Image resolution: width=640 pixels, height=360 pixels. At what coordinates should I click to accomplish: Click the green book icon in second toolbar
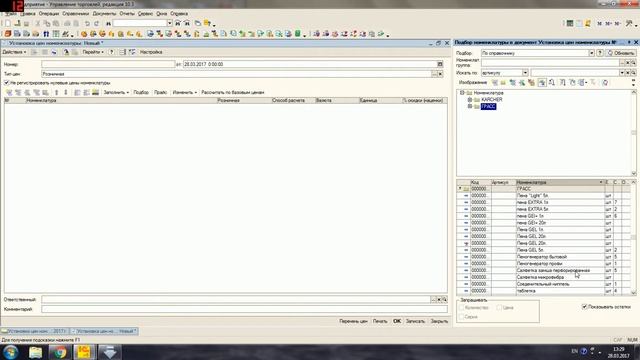(298, 34)
